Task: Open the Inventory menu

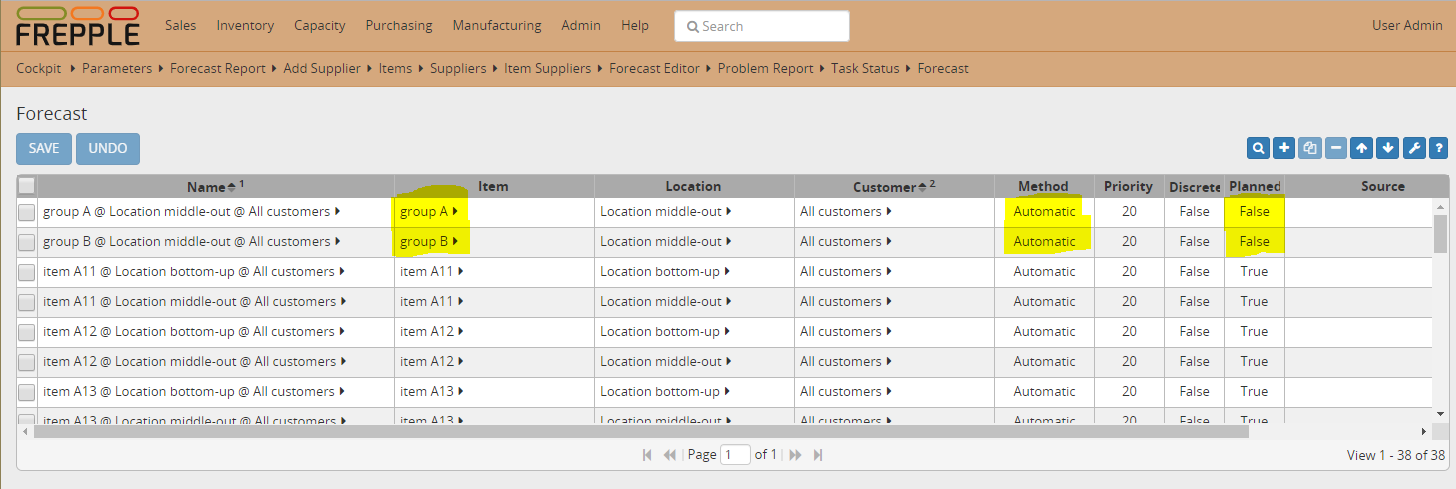Action: [x=245, y=25]
